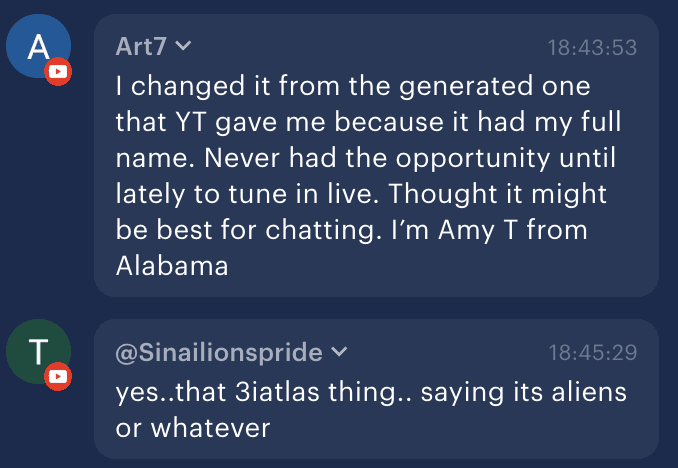Click the 18:43:53 timestamp
This screenshot has width=678, height=468.
[592, 47]
